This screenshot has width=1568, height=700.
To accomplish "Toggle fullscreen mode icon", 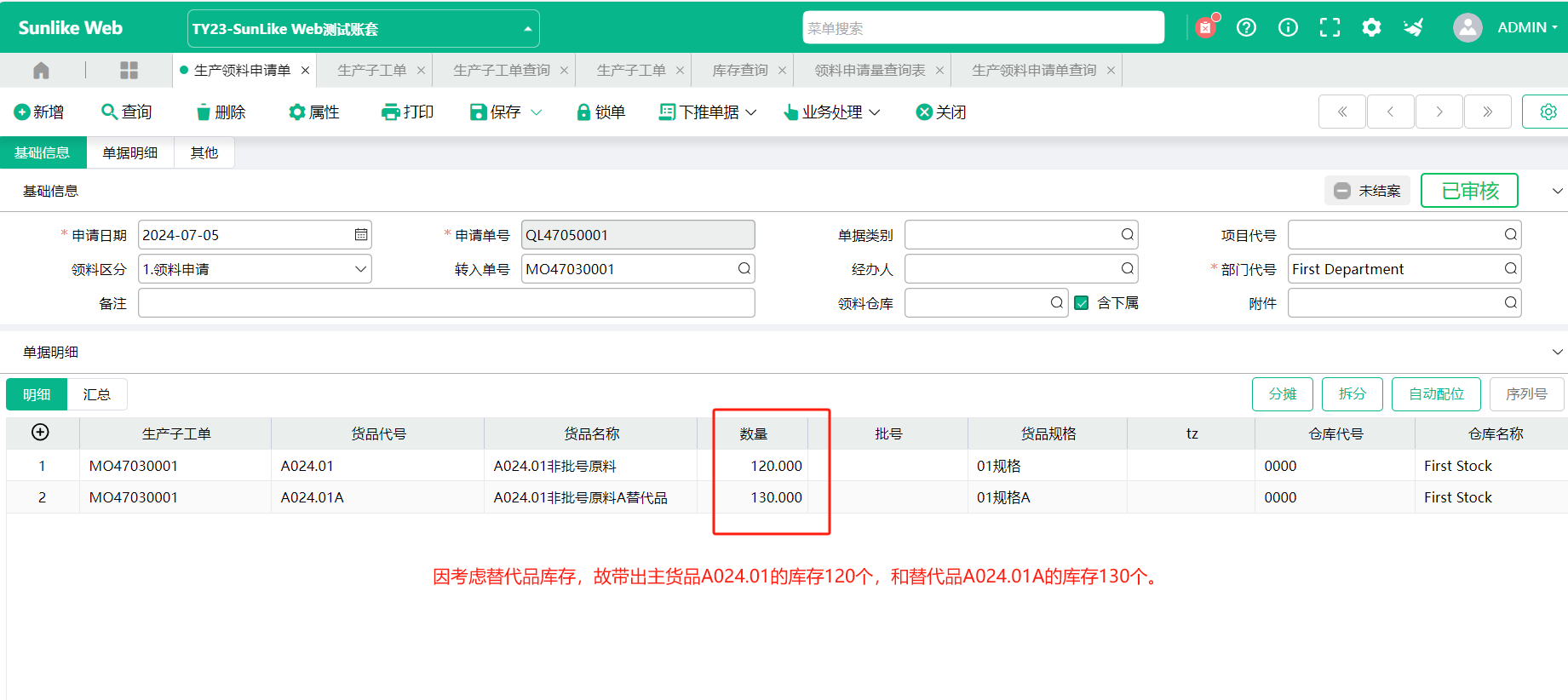I will pyautogui.click(x=1330, y=27).
